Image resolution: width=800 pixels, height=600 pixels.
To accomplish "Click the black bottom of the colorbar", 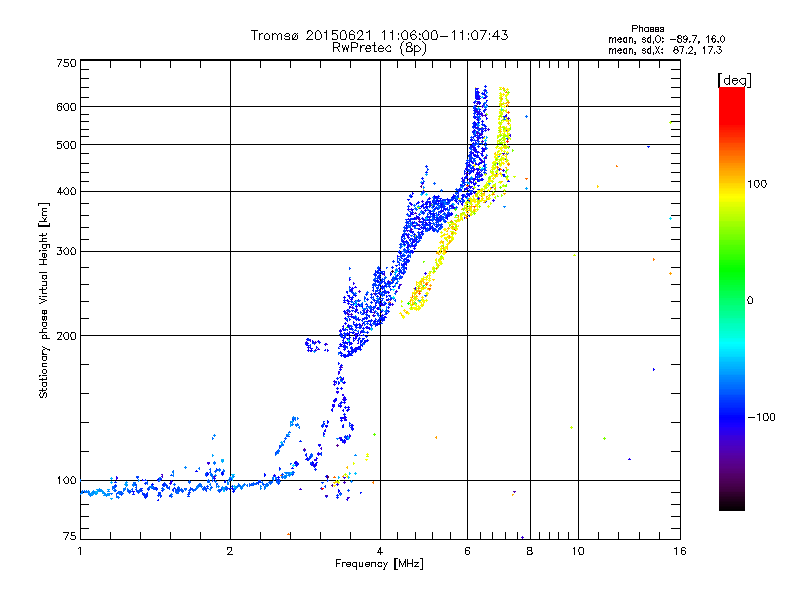I will click(732, 503).
